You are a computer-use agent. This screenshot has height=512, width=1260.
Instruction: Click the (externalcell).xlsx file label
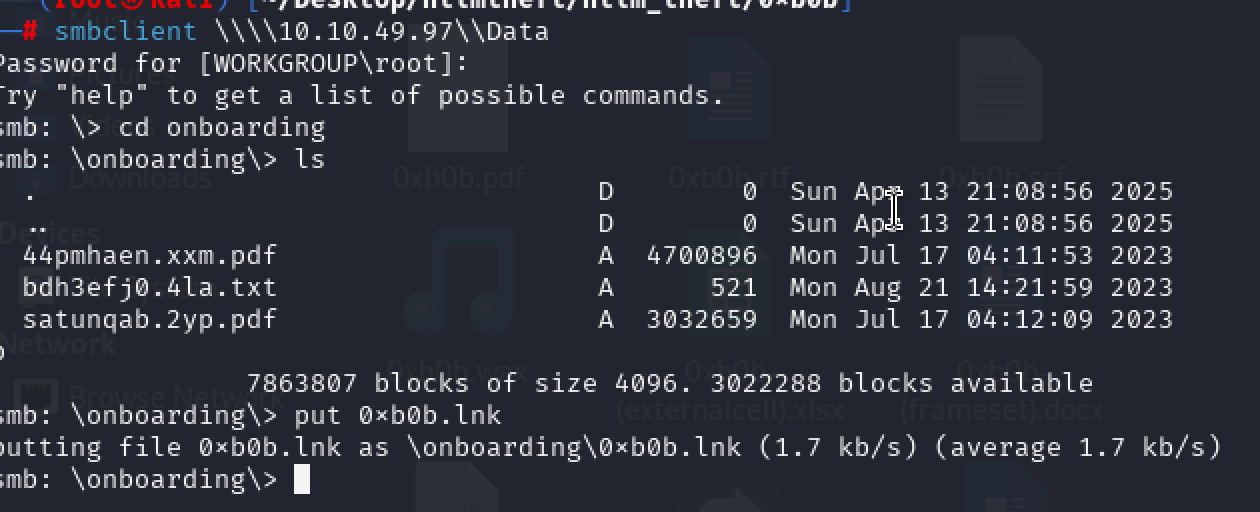point(730,410)
